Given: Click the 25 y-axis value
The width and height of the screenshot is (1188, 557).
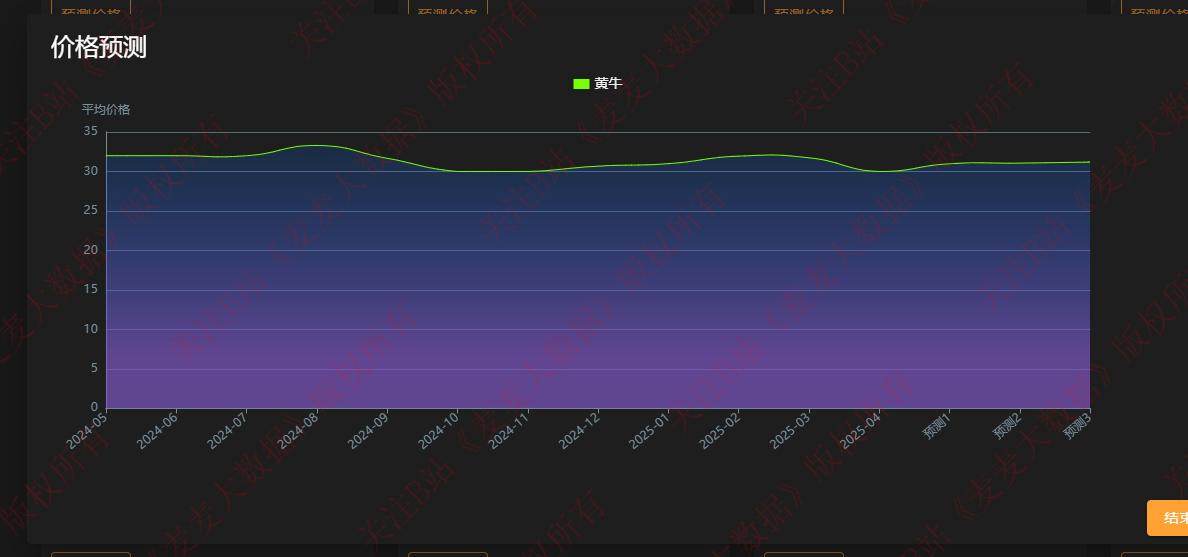Looking at the screenshot, I should tap(90, 211).
